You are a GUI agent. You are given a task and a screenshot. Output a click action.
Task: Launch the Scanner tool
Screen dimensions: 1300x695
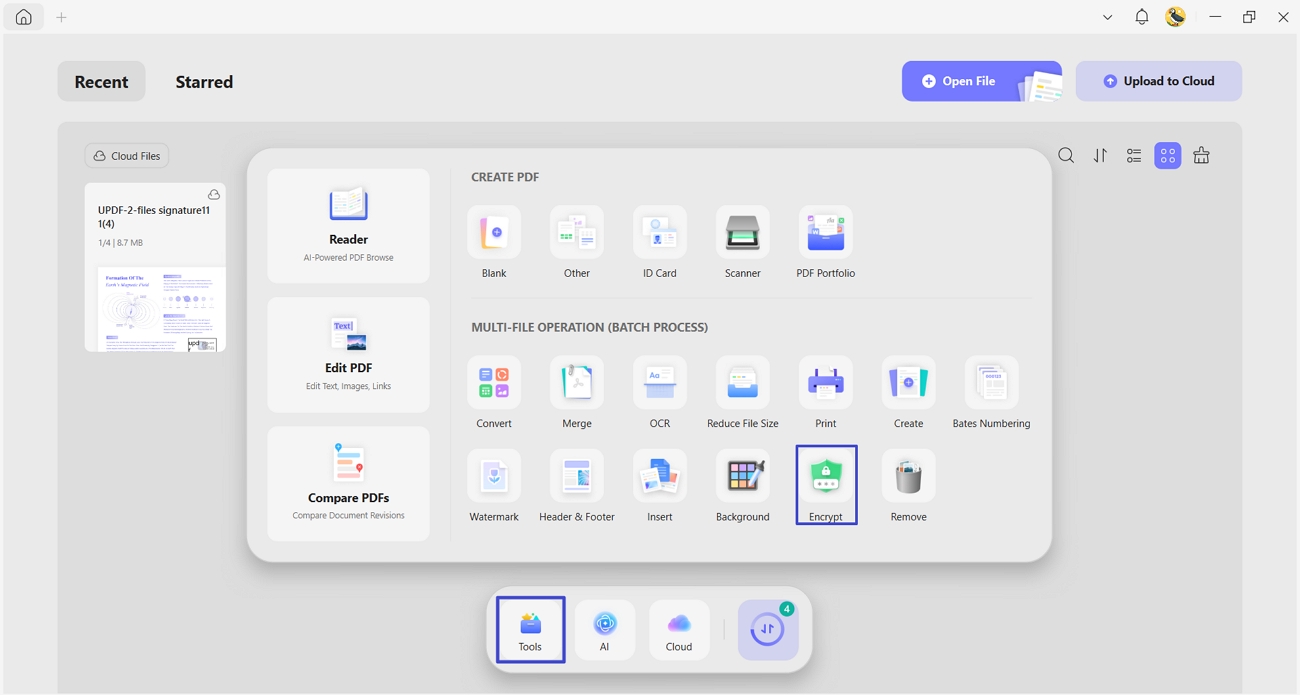coord(743,233)
